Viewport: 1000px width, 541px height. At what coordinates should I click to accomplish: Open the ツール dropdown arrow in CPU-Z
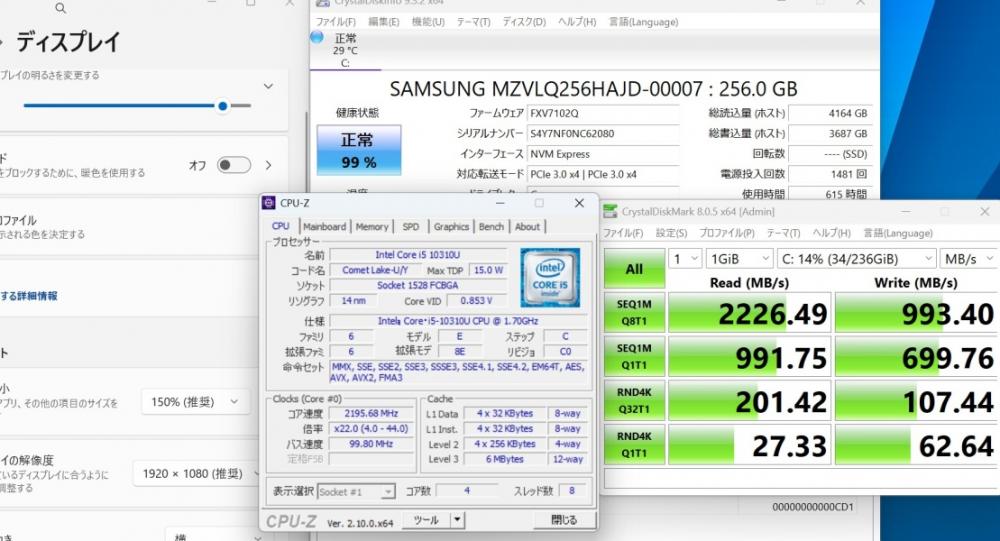click(457, 520)
